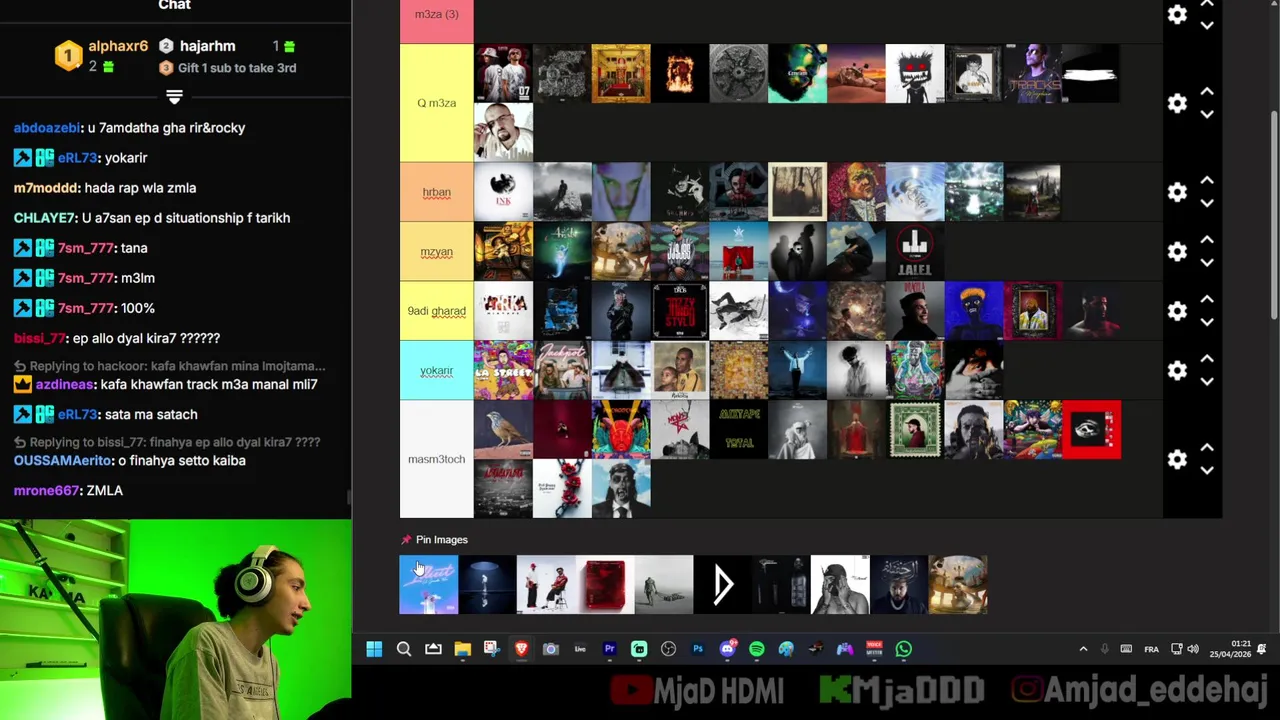Launch File Explorer from taskbar
Viewport: 1280px width, 720px height.
462,649
